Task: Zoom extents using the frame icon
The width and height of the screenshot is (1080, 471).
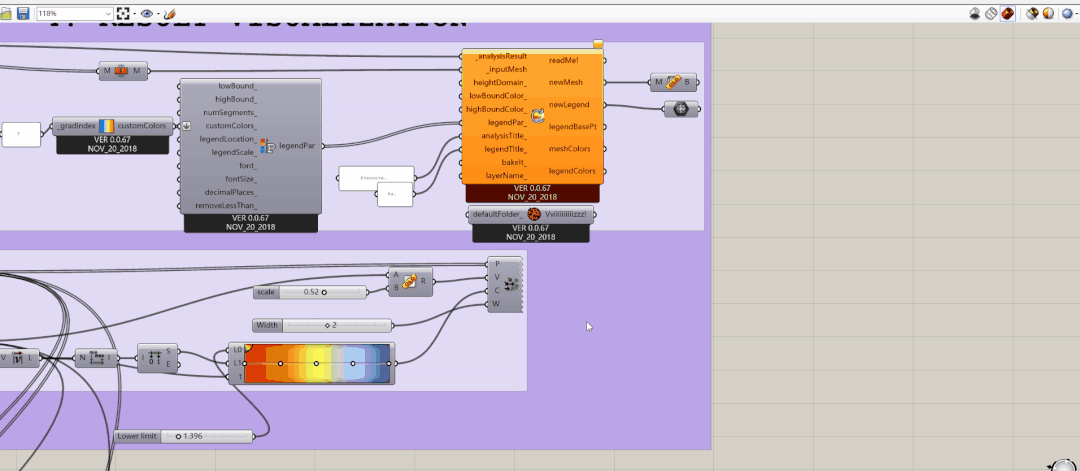Action: (123, 13)
